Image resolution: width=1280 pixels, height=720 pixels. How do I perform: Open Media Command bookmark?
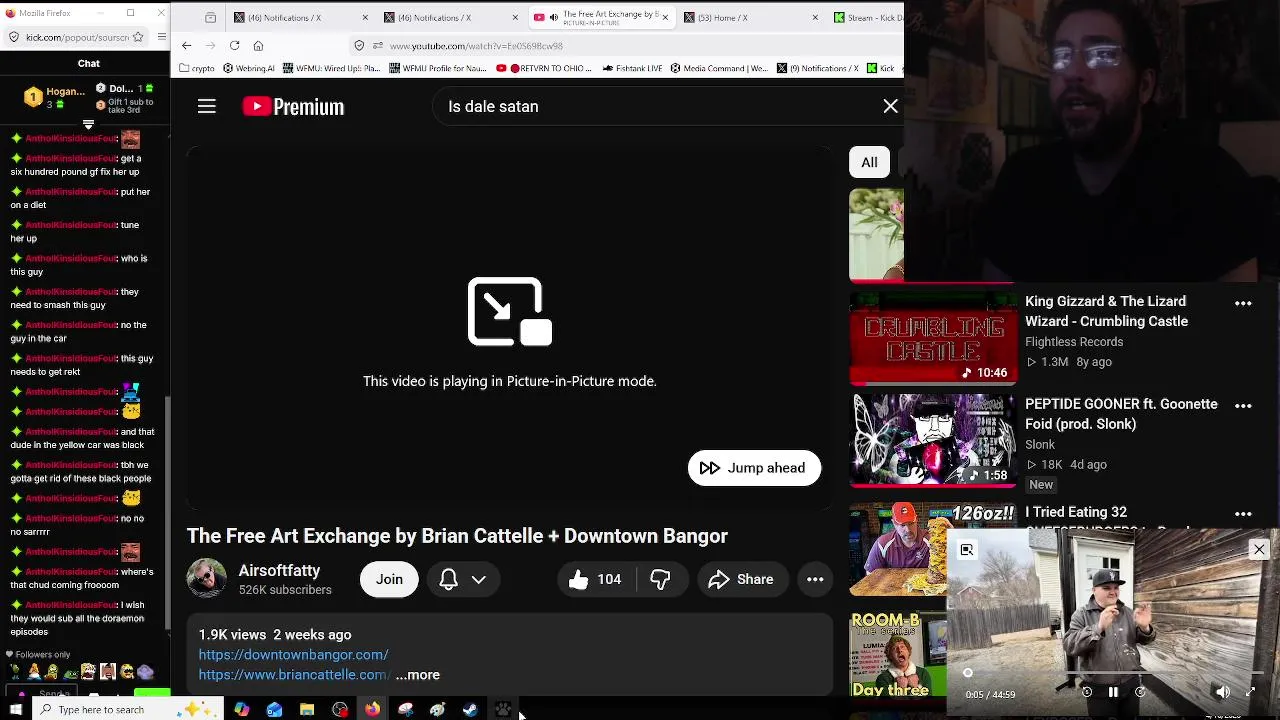pyautogui.click(x=718, y=68)
